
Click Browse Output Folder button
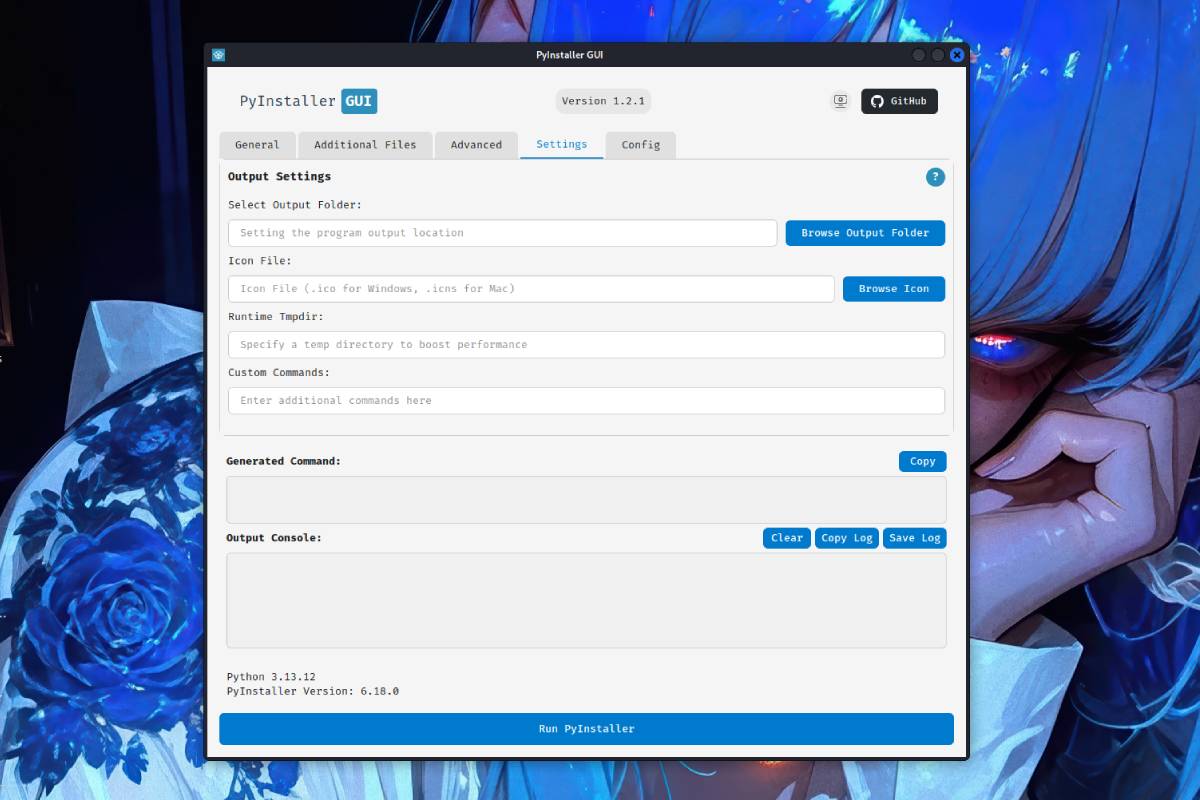865,233
